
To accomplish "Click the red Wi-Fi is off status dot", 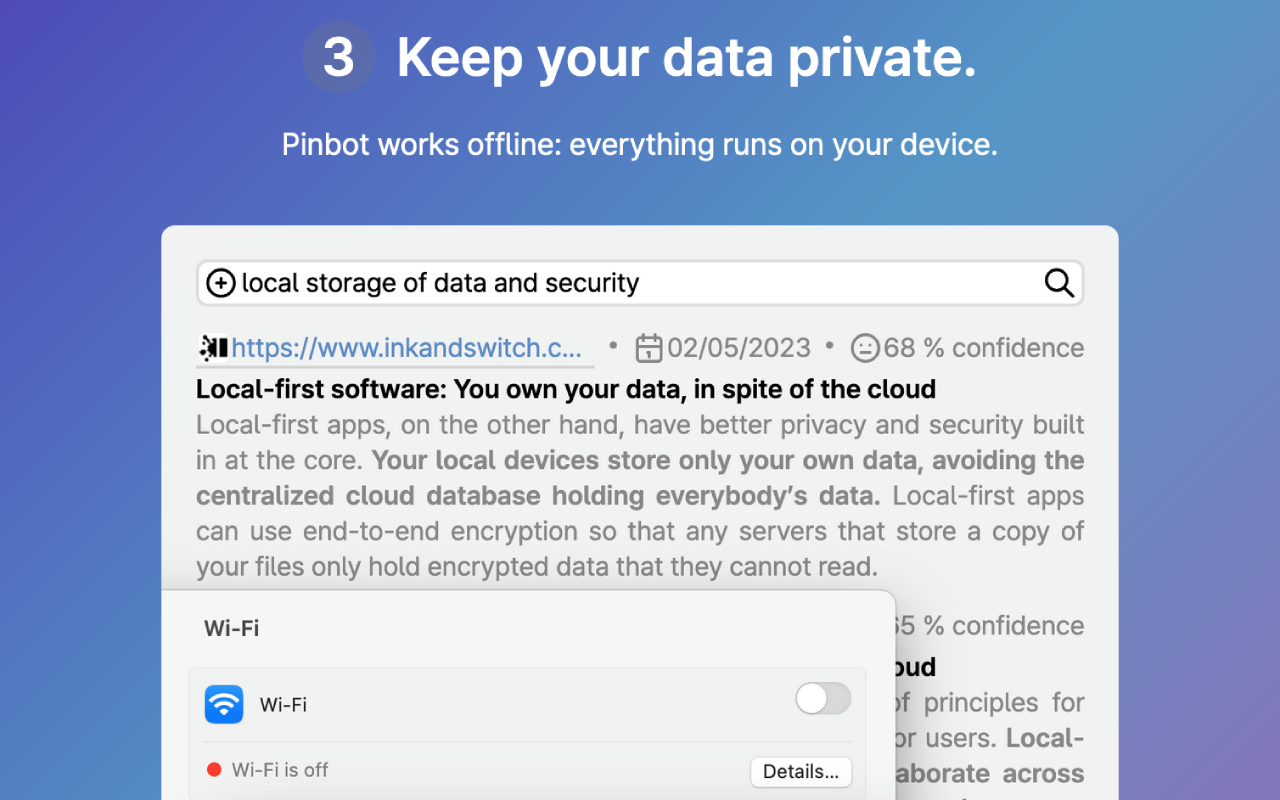I will point(214,770).
